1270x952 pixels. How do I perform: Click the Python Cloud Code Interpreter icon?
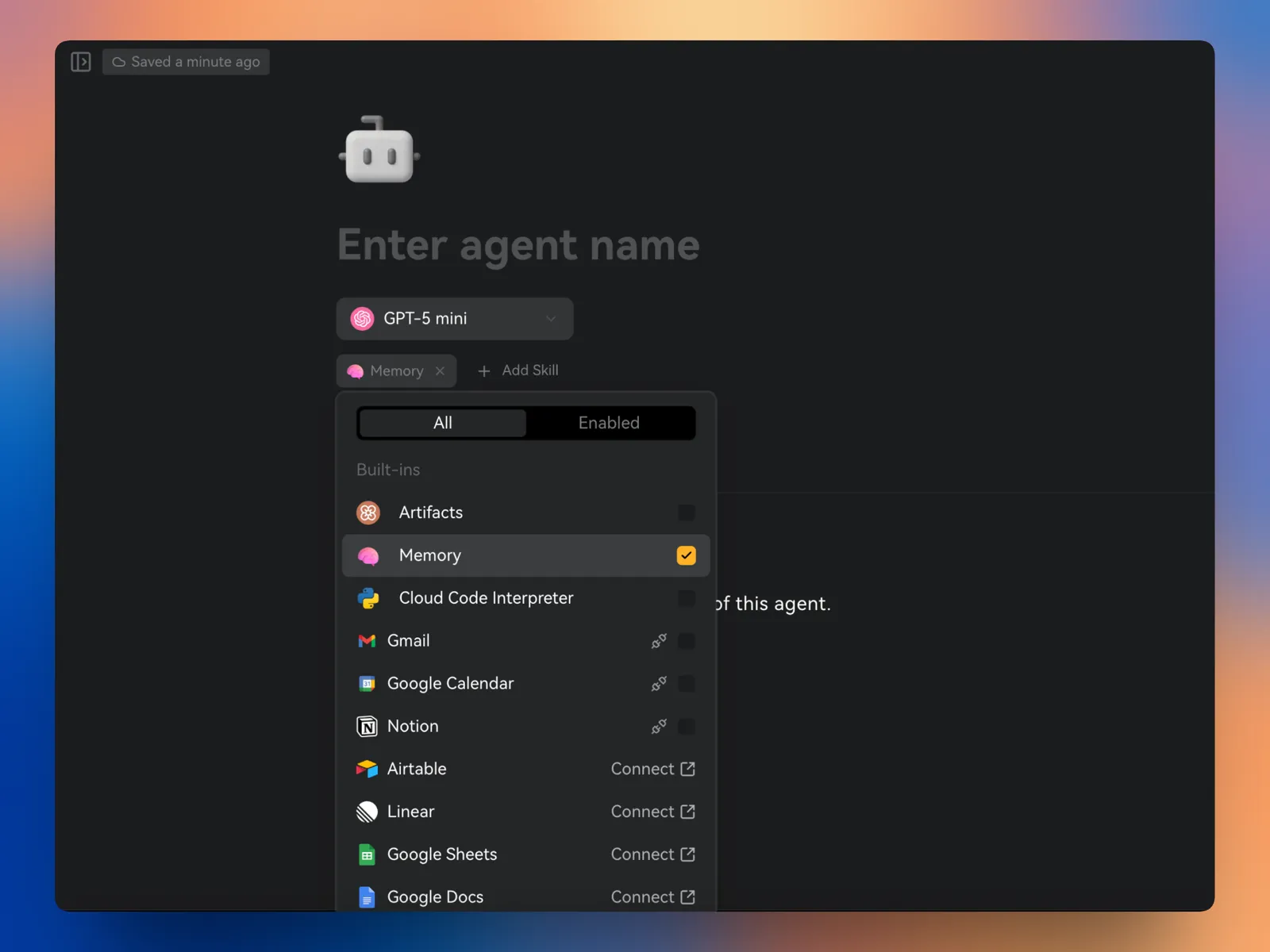pyautogui.click(x=368, y=598)
